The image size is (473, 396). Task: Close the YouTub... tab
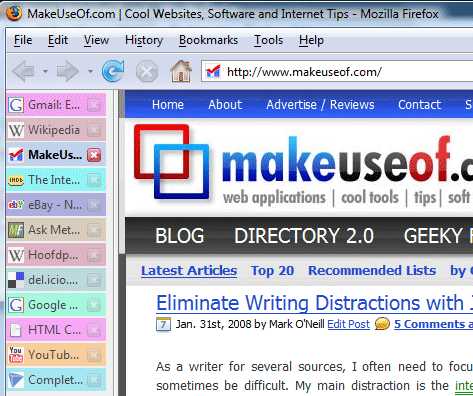(94, 355)
